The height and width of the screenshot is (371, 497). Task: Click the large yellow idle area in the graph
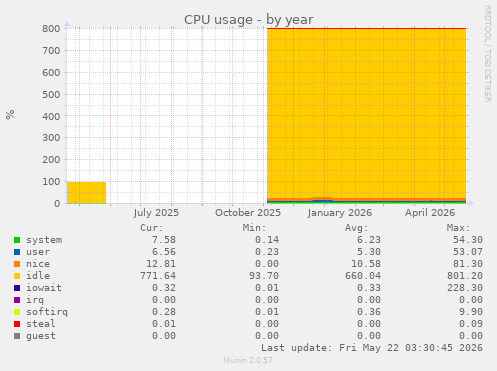point(366,113)
